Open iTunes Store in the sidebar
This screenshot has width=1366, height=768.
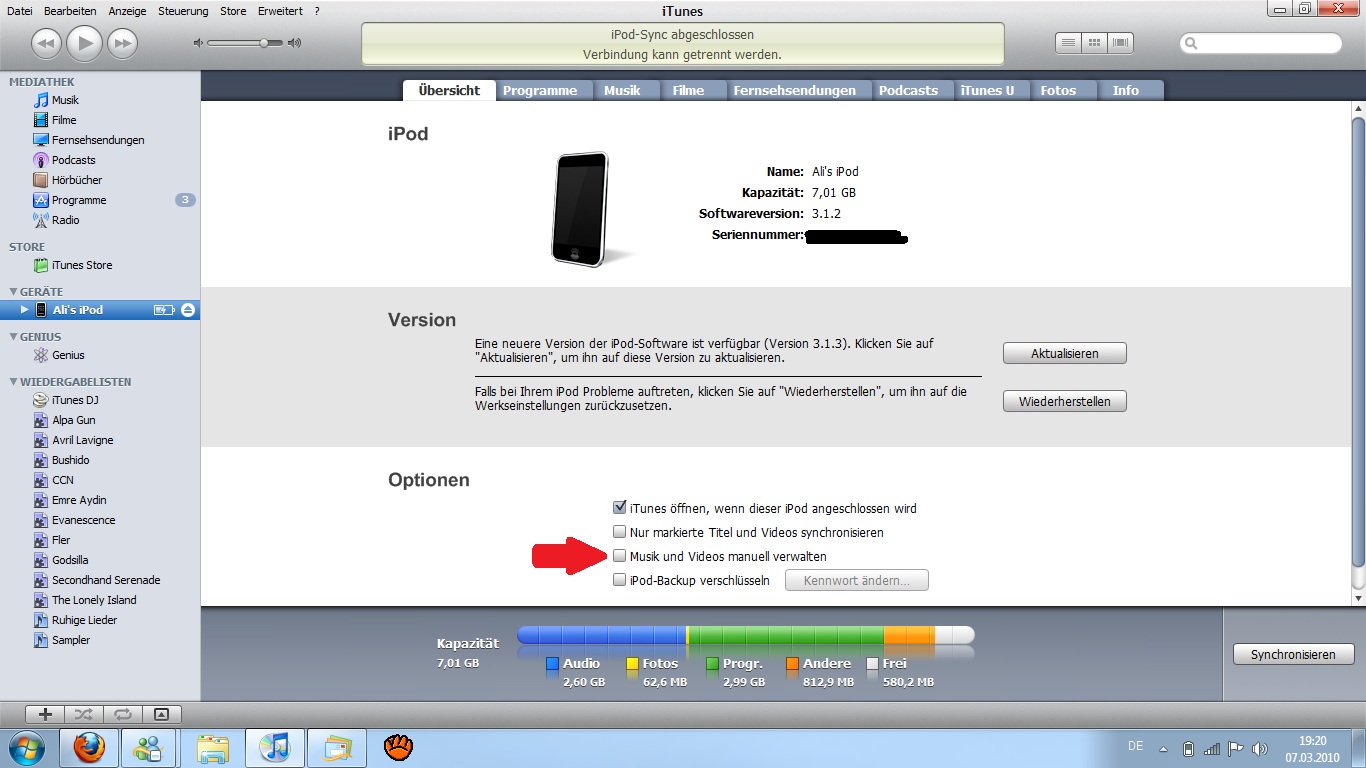pyautogui.click(x=72, y=265)
